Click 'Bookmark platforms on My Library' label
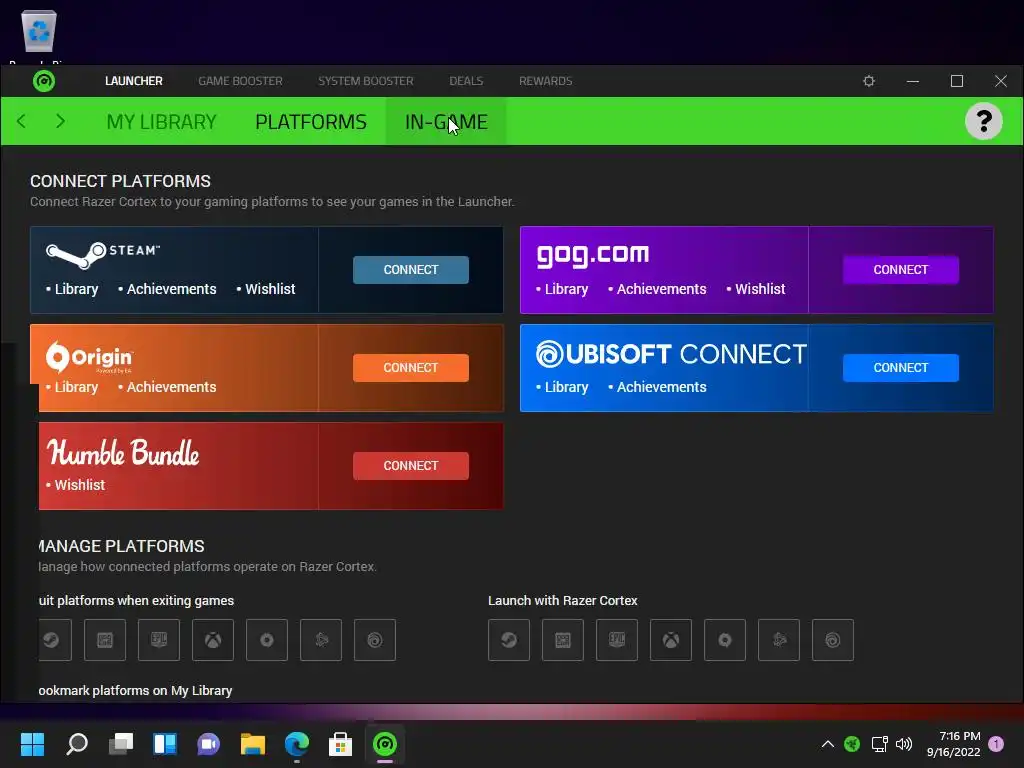This screenshot has width=1024, height=768. 135,690
